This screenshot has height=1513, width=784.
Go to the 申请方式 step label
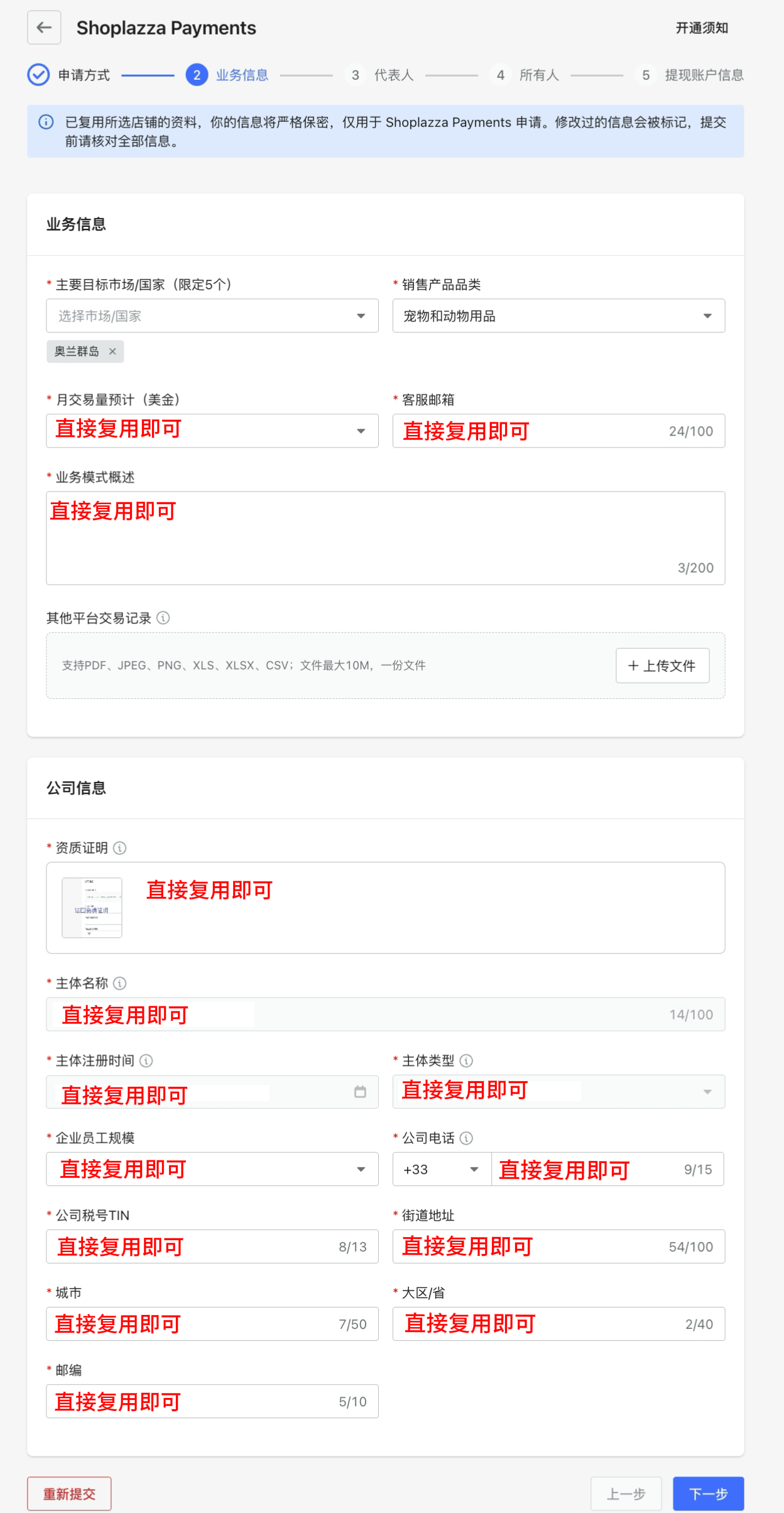84,75
